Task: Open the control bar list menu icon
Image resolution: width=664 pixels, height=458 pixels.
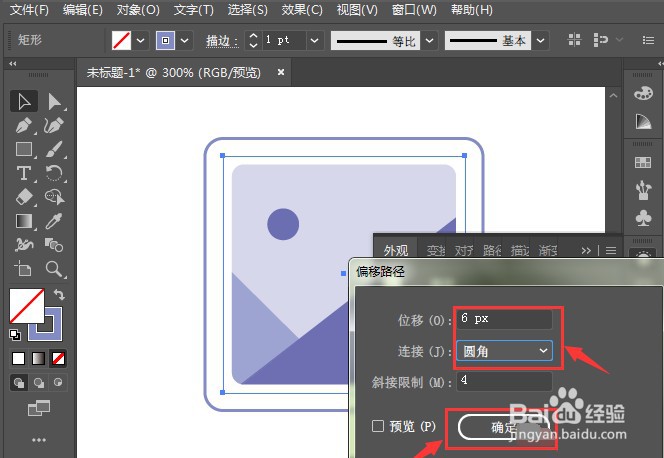Action: [x=648, y=40]
